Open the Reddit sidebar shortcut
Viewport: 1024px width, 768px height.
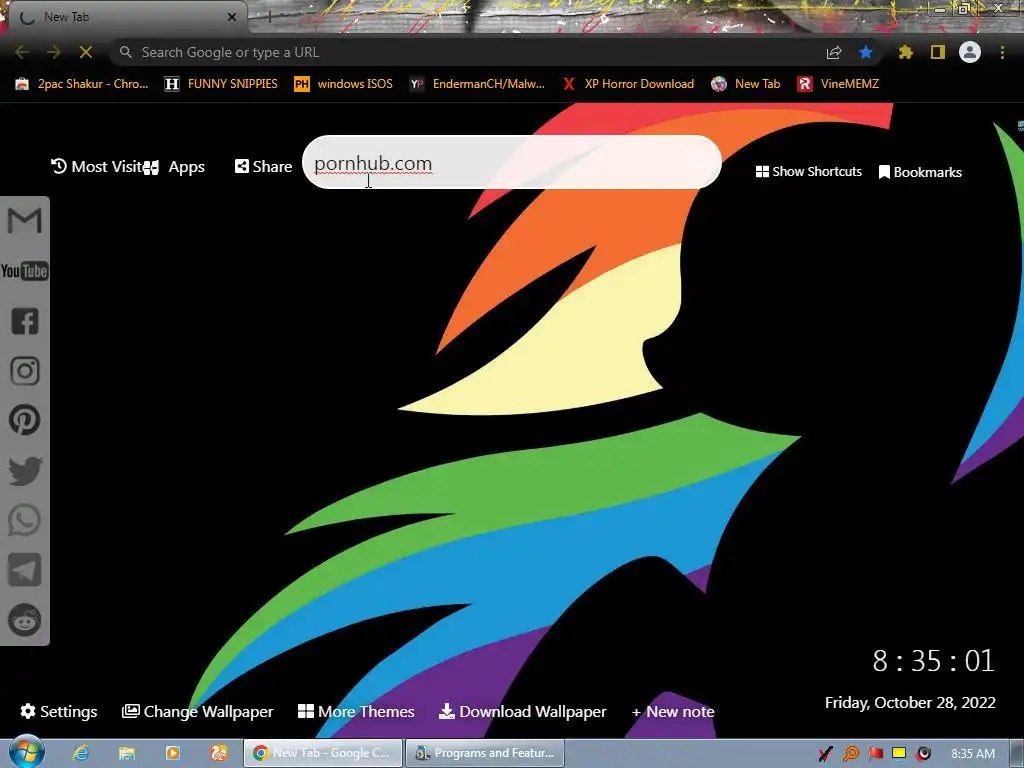25,620
